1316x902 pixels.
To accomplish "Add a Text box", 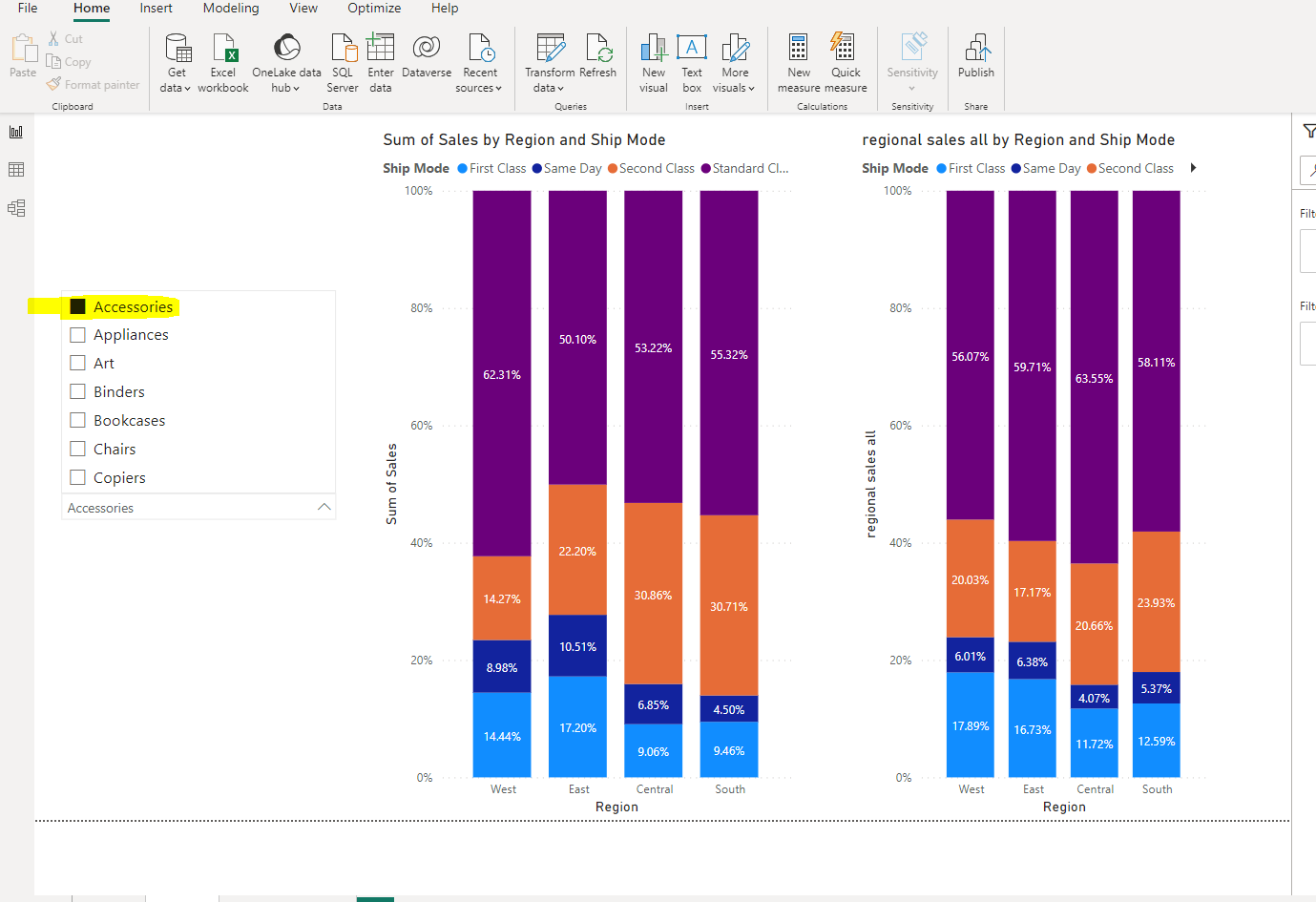I will [692, 63].
